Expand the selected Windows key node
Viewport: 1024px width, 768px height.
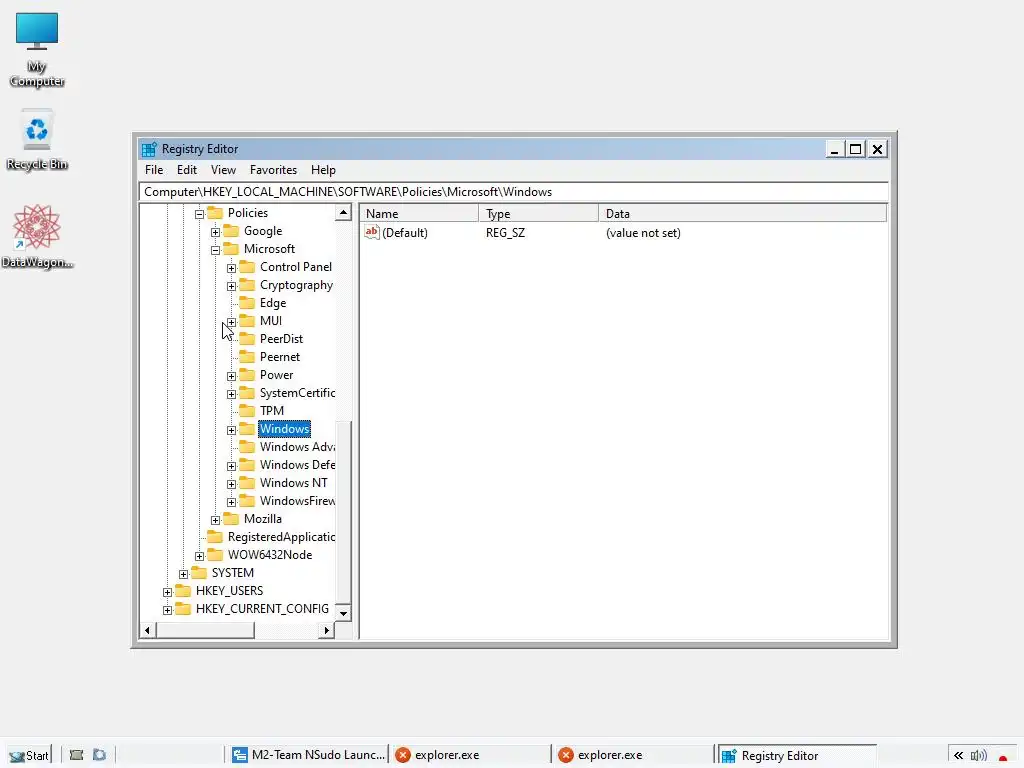click(x=231, y=430)
